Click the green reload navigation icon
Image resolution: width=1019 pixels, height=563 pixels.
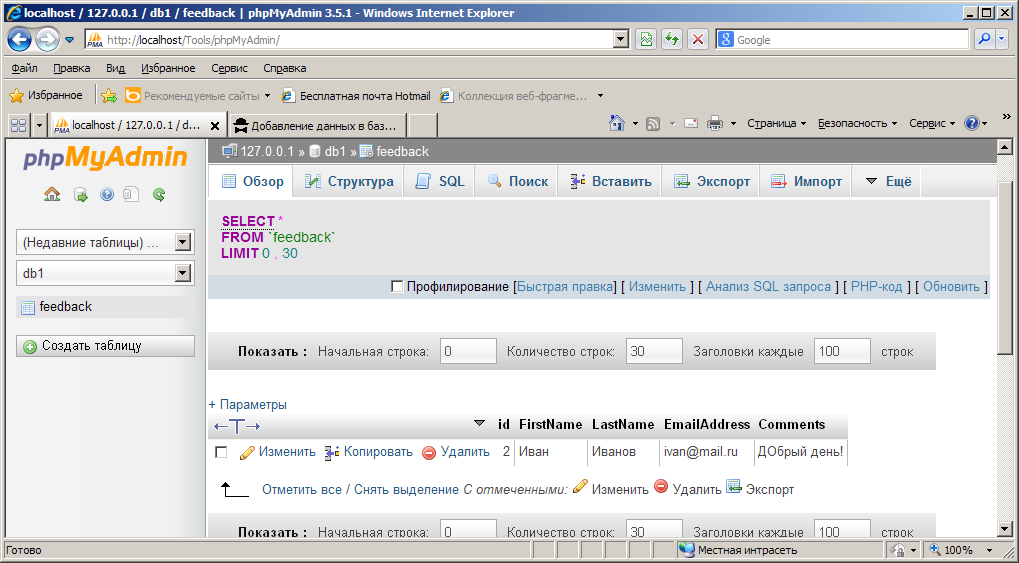coord(159,194)
